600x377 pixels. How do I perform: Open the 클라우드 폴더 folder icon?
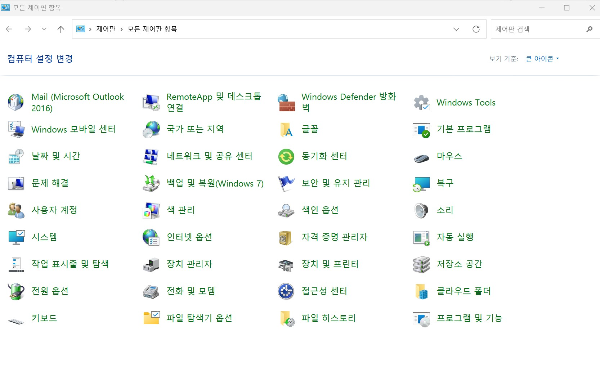[x=421, y=291]
